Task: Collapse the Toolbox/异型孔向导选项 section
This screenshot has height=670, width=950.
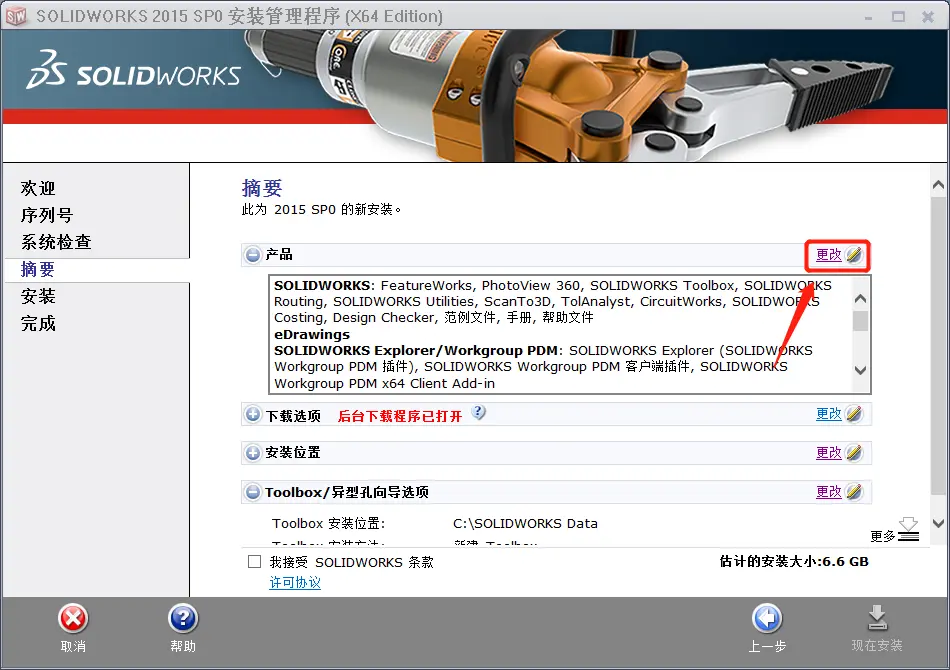Action: coord(253,493)
